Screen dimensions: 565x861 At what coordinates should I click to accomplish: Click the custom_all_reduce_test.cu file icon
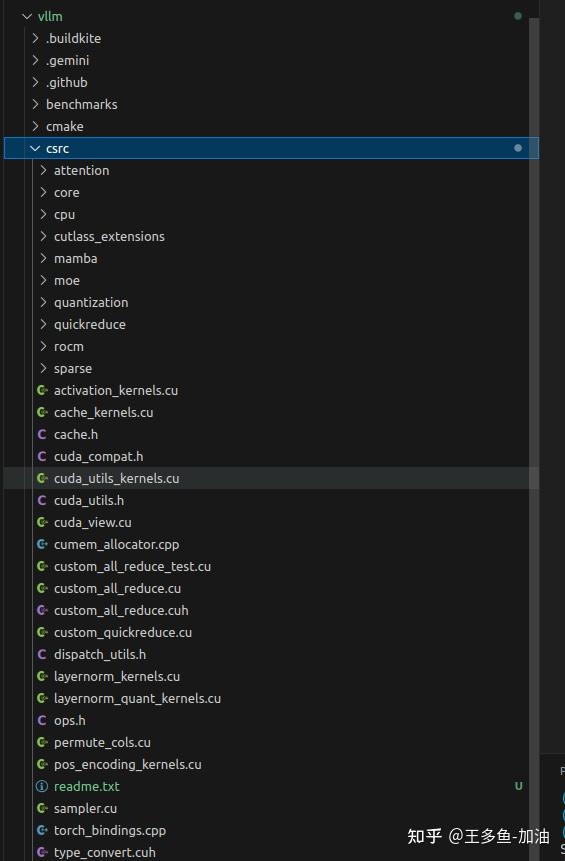pos(42,566)
